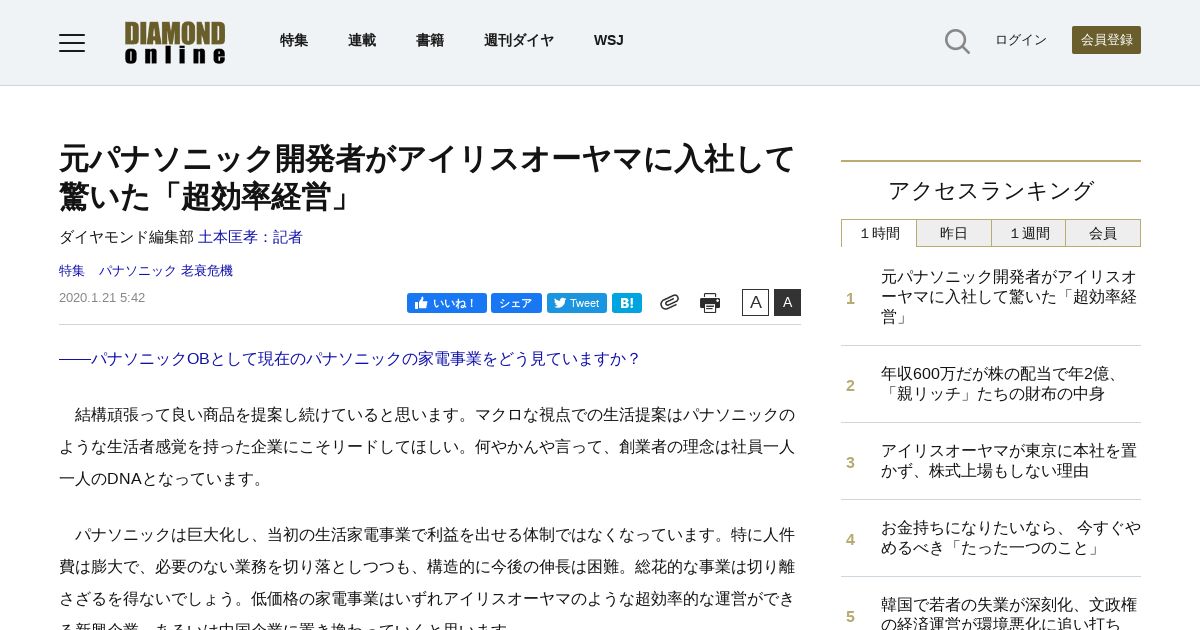Open ranking 3 article アイリスオーヤマが東京に本社
Viewport: 1200px width, 630px height.
click(x=1009, y=461)
